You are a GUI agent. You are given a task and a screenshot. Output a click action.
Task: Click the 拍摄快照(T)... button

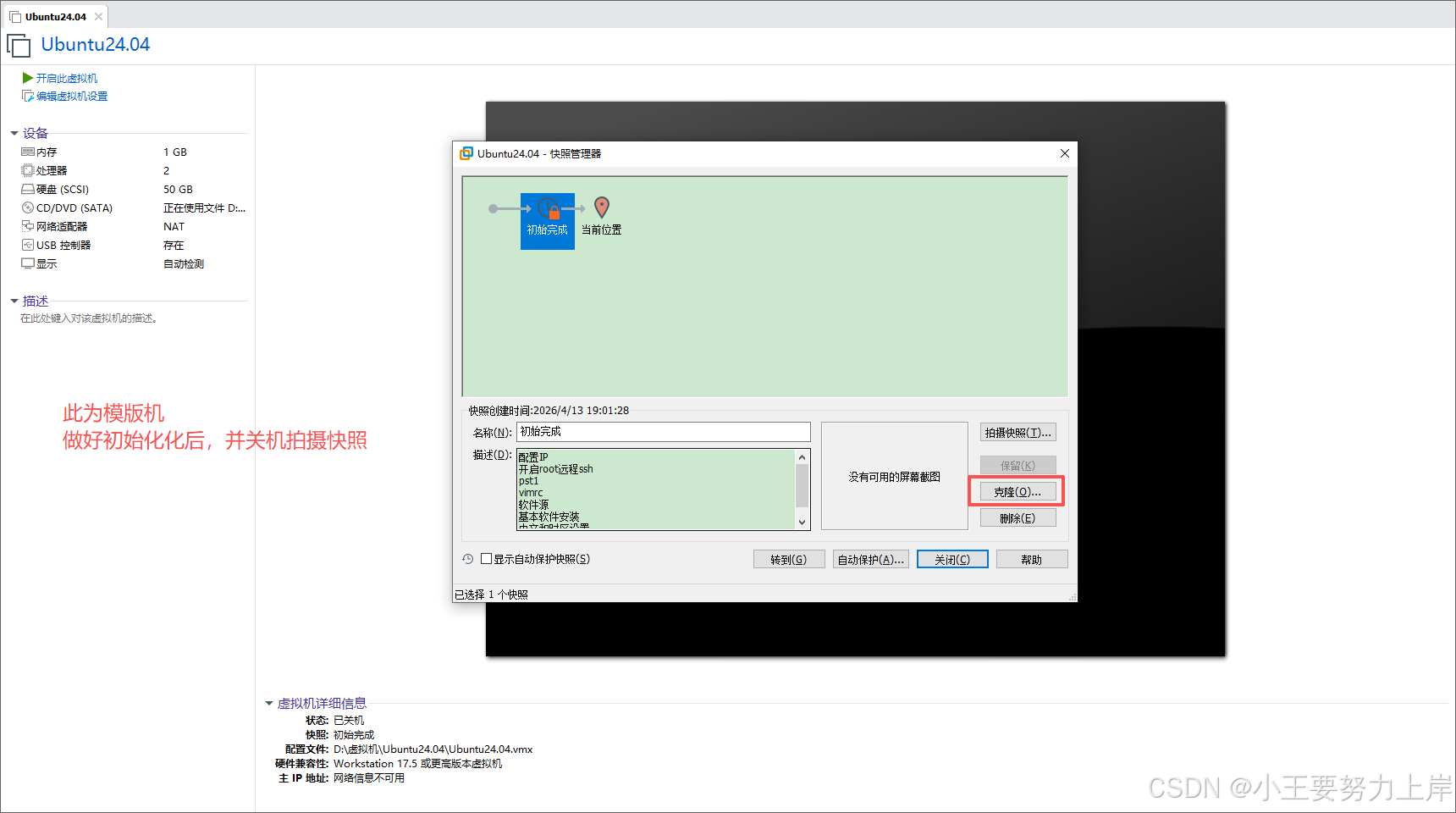tap(1018, 433)
